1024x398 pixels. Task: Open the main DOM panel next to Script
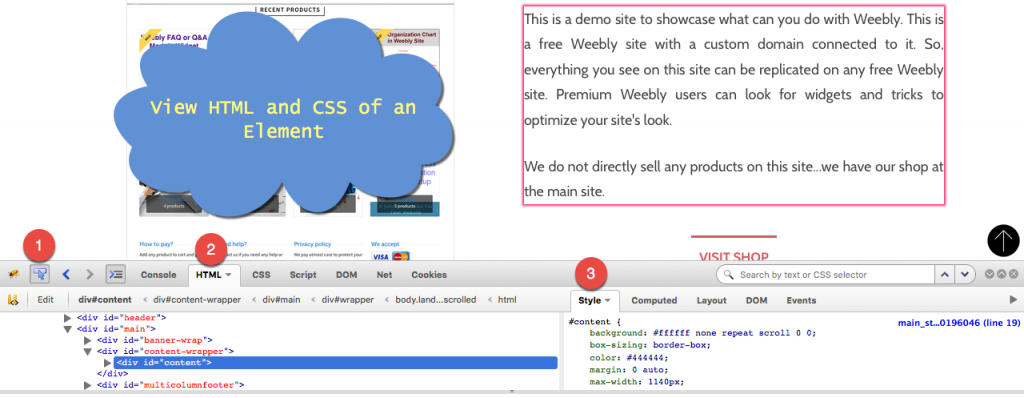click(346, 275)
